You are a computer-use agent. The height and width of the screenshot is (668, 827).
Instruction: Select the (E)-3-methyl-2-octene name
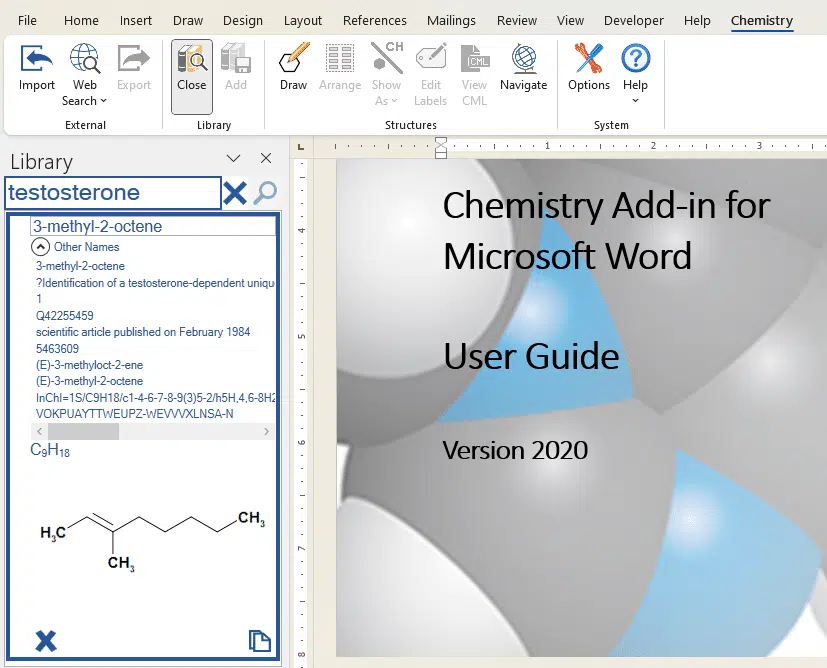(x=89, y=381)
